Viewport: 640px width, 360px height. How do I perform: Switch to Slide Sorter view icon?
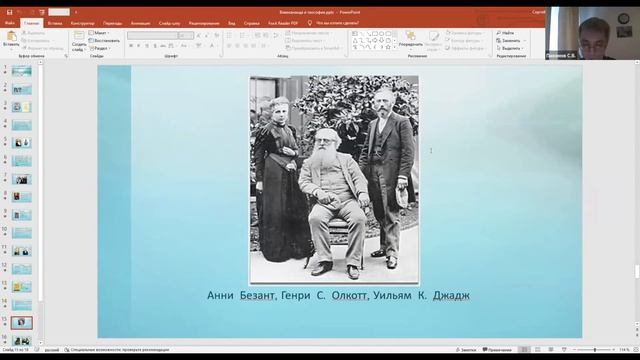pyautogui.click(x=538, y=350)
